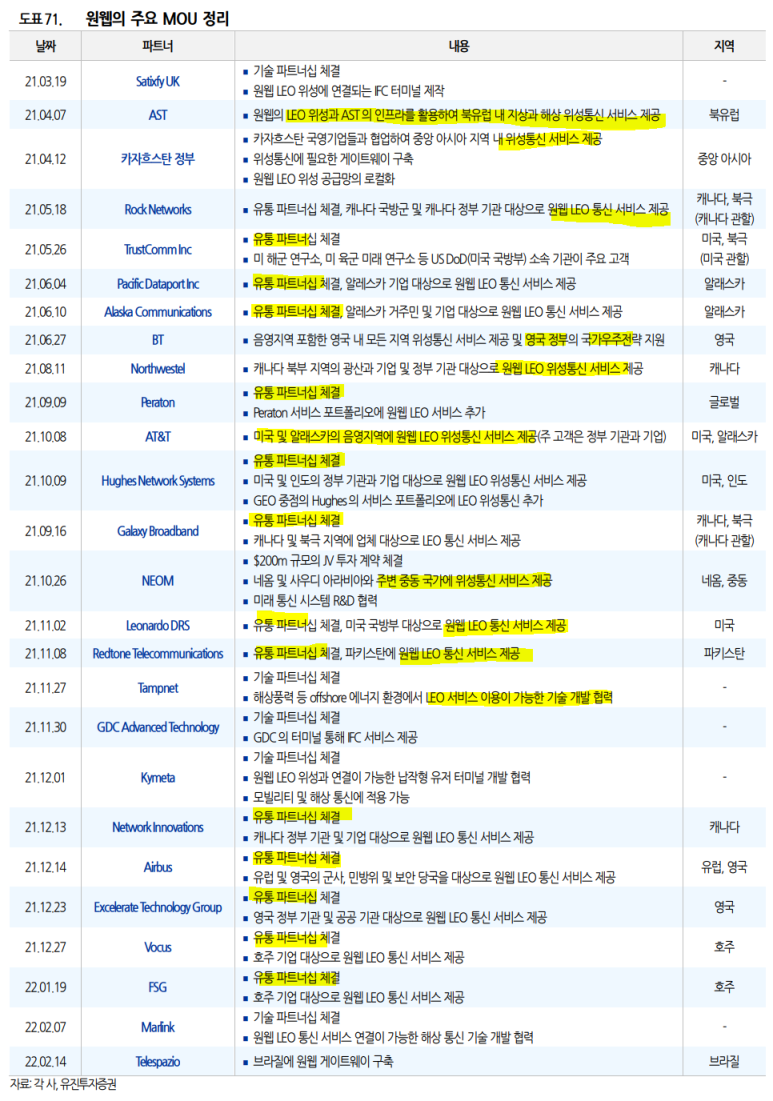
Task: Click the 브라질 region cell
Action: (x=725, y=1062)
